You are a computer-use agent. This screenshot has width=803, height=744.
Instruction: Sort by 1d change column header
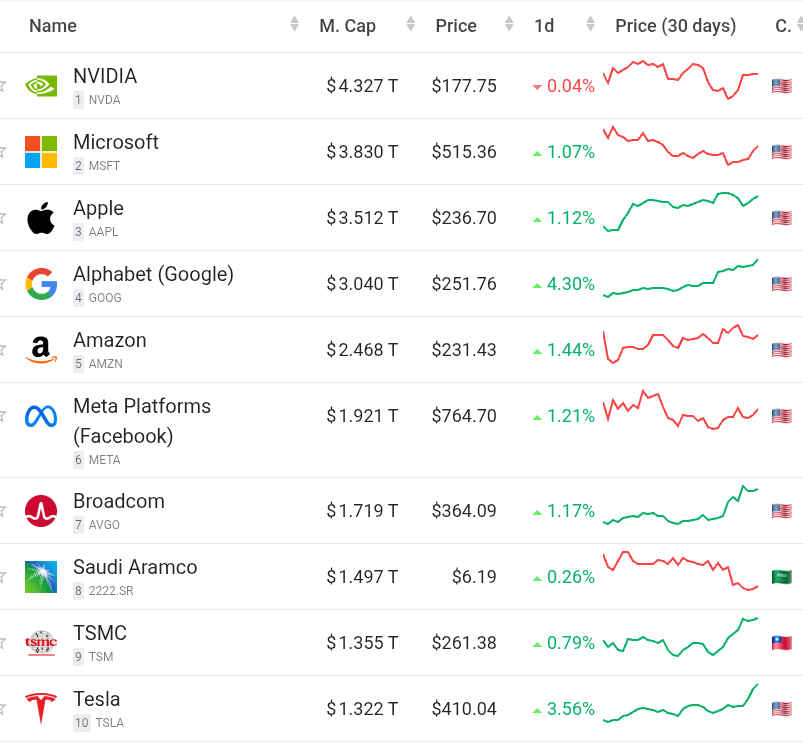point(545,26)
